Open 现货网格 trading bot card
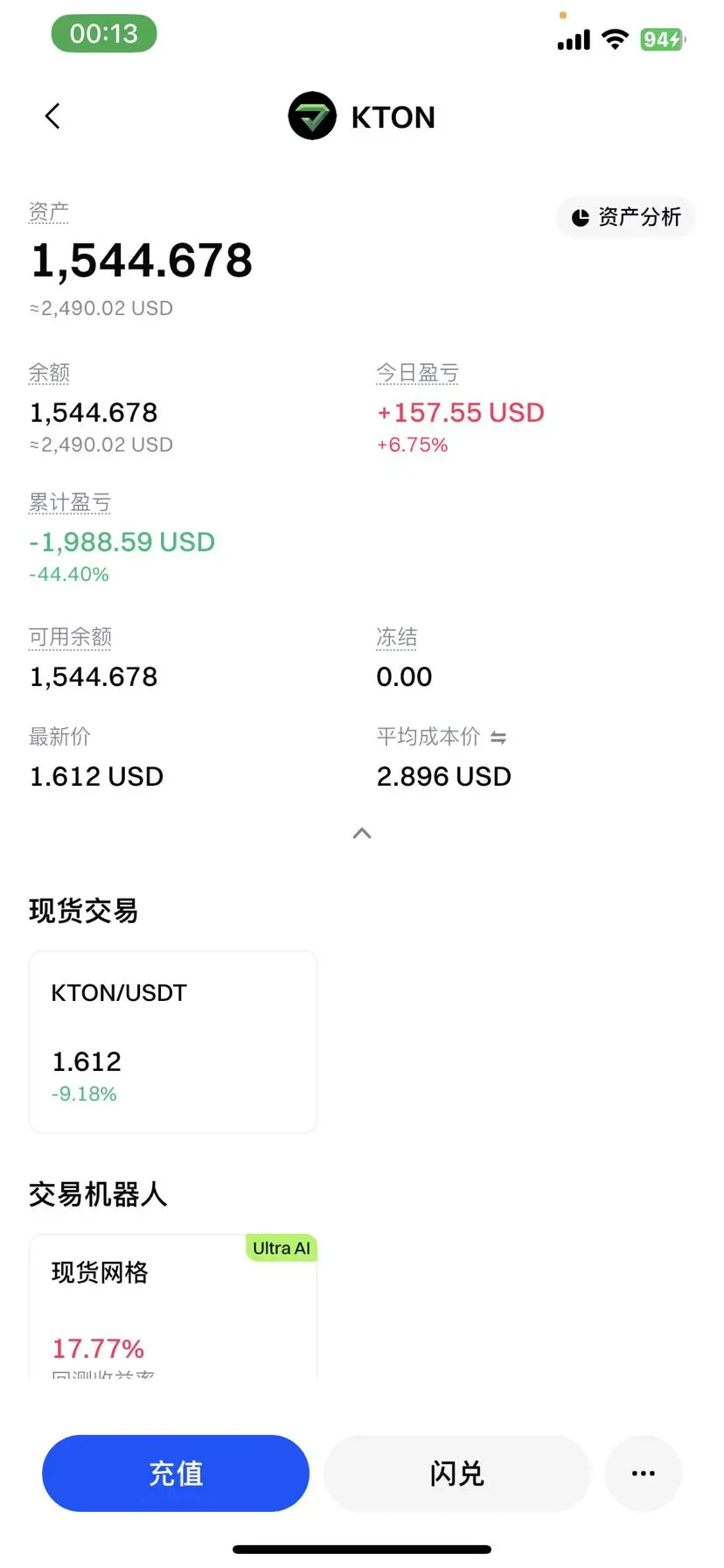The width and height of the screenshot is (724, 1568). pos(173,1307)
